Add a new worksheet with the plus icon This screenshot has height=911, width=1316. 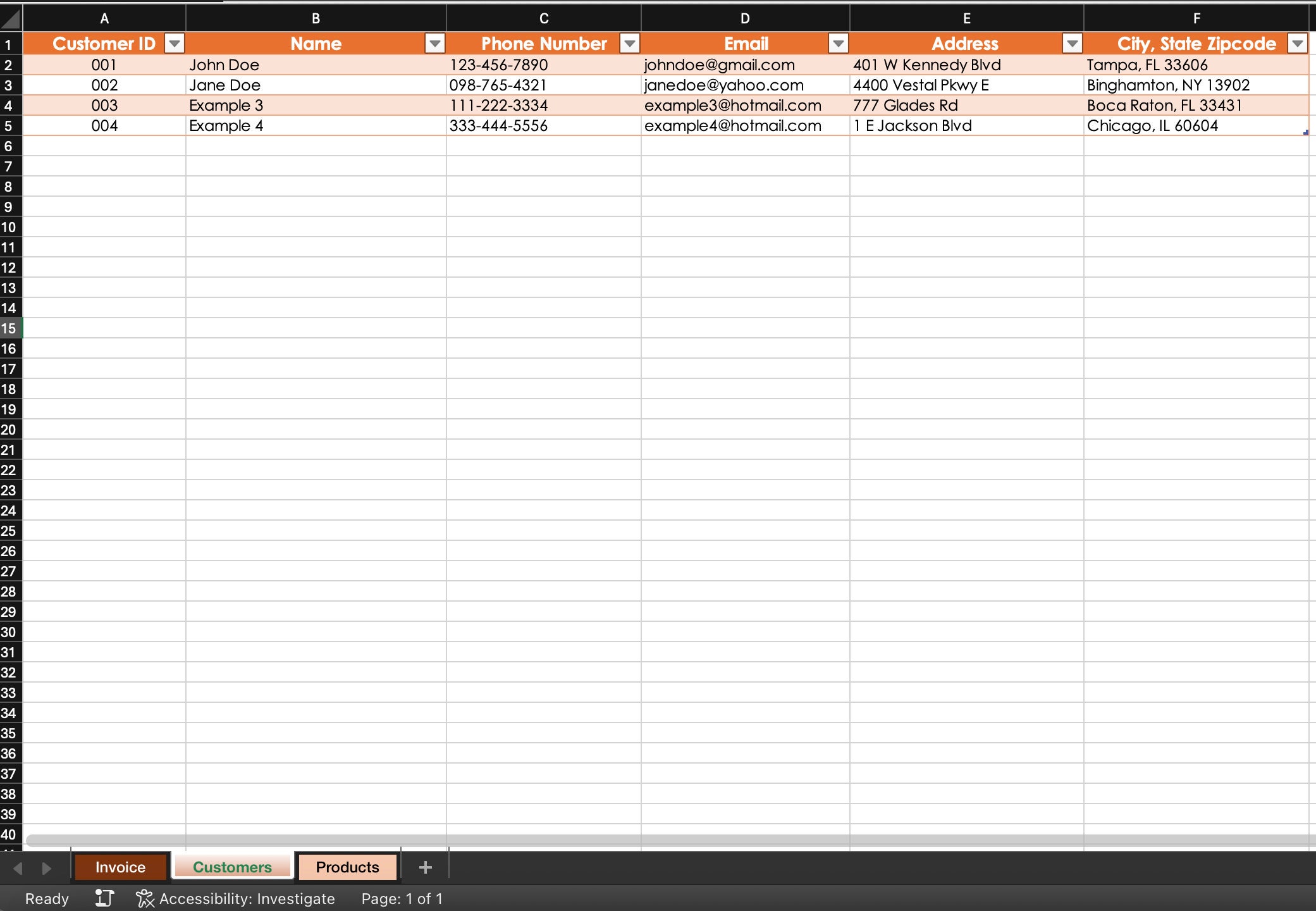(x=424, y=867)
